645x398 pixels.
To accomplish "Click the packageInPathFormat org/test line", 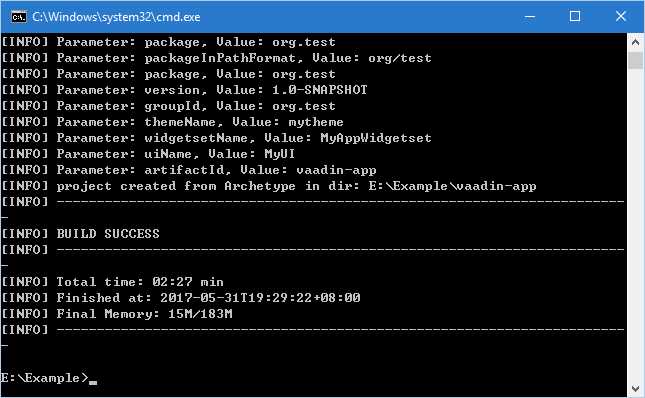I will pyautogui.click(x=216, y=58).
